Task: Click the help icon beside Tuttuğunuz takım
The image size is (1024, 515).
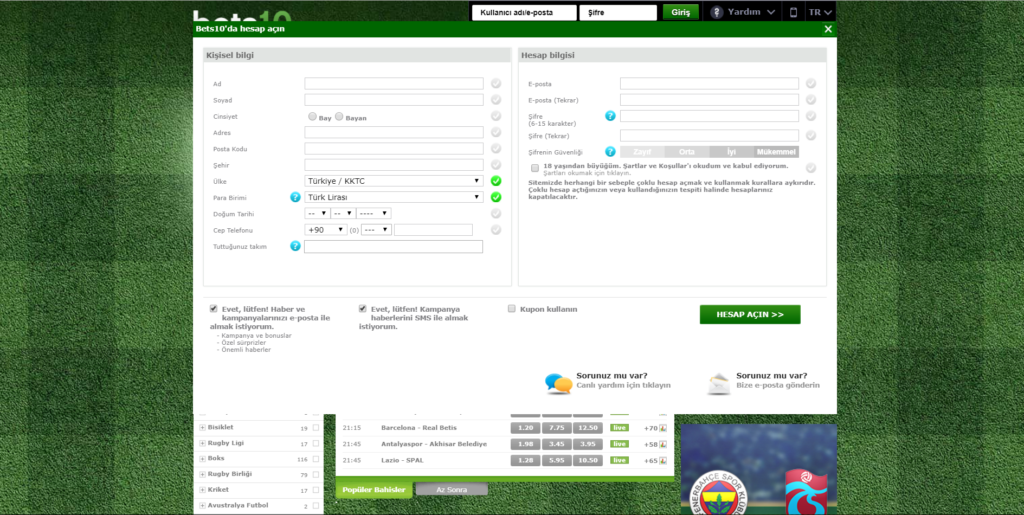Action: pos(295,246)
